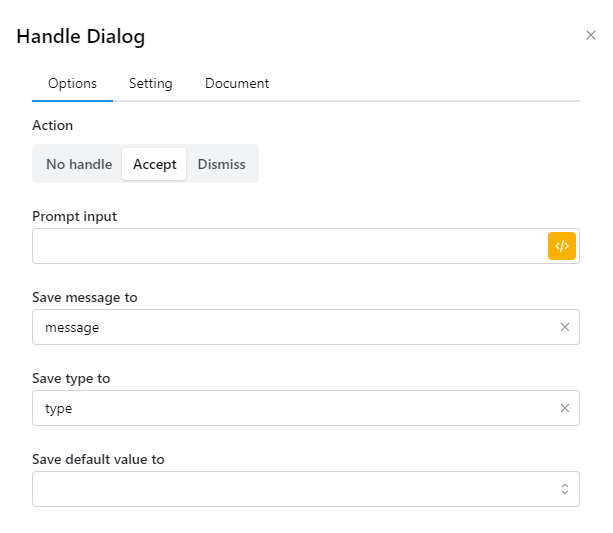Screen dimensions: 613x533
Task: Go to the Options tab
Action: pyautogui.click(x=73, y=84)
